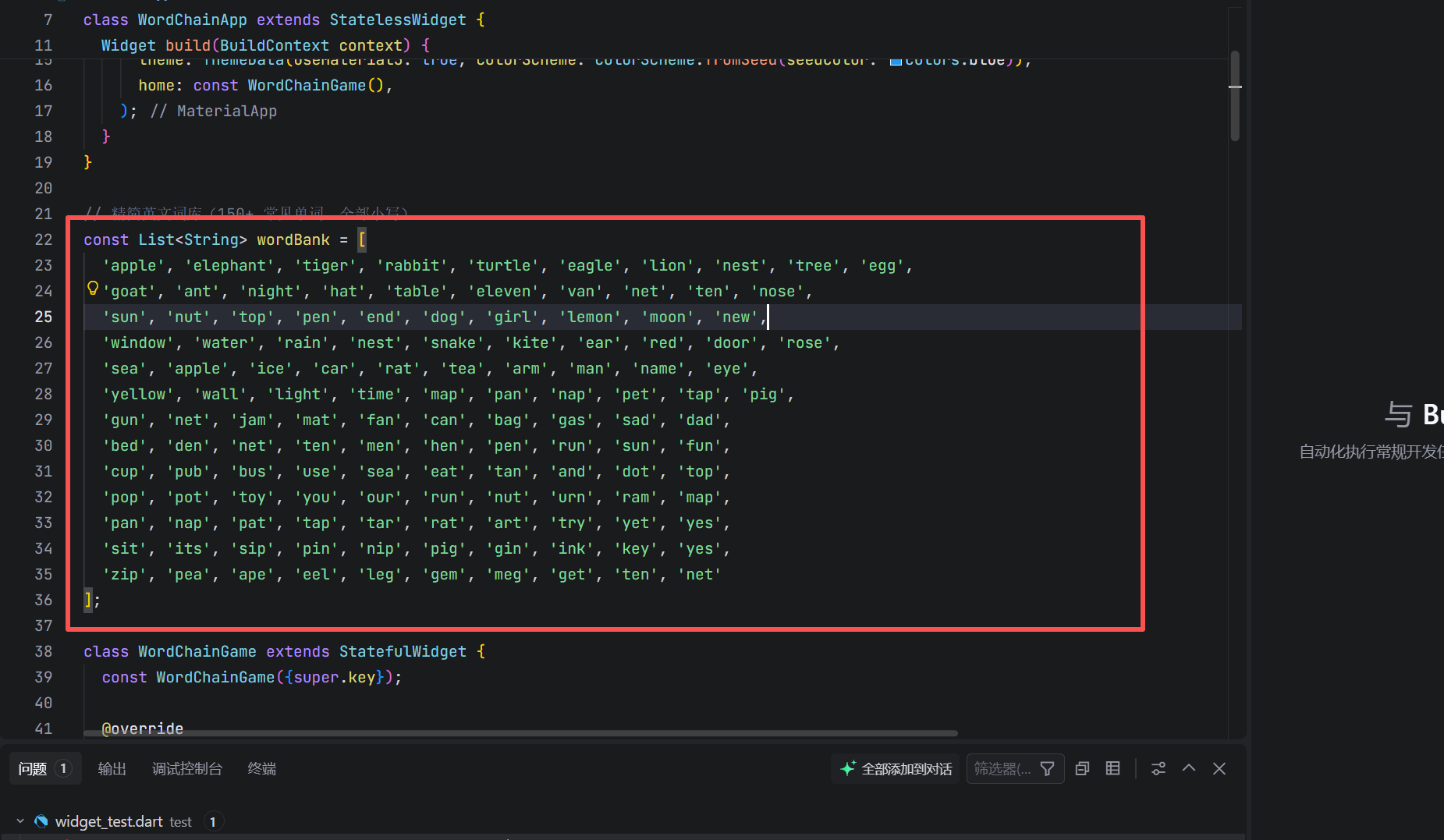Click 'WordChainGame()' on the home line
Screen dimensions: 1444x840
[316, 85]
